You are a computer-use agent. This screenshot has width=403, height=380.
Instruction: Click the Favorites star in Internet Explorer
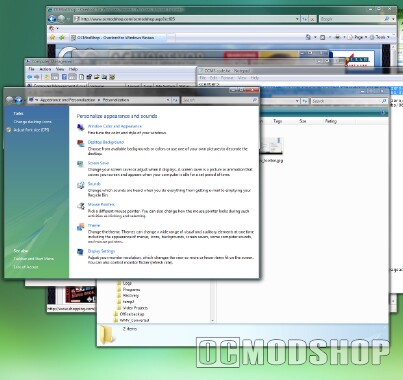point(52,37)
